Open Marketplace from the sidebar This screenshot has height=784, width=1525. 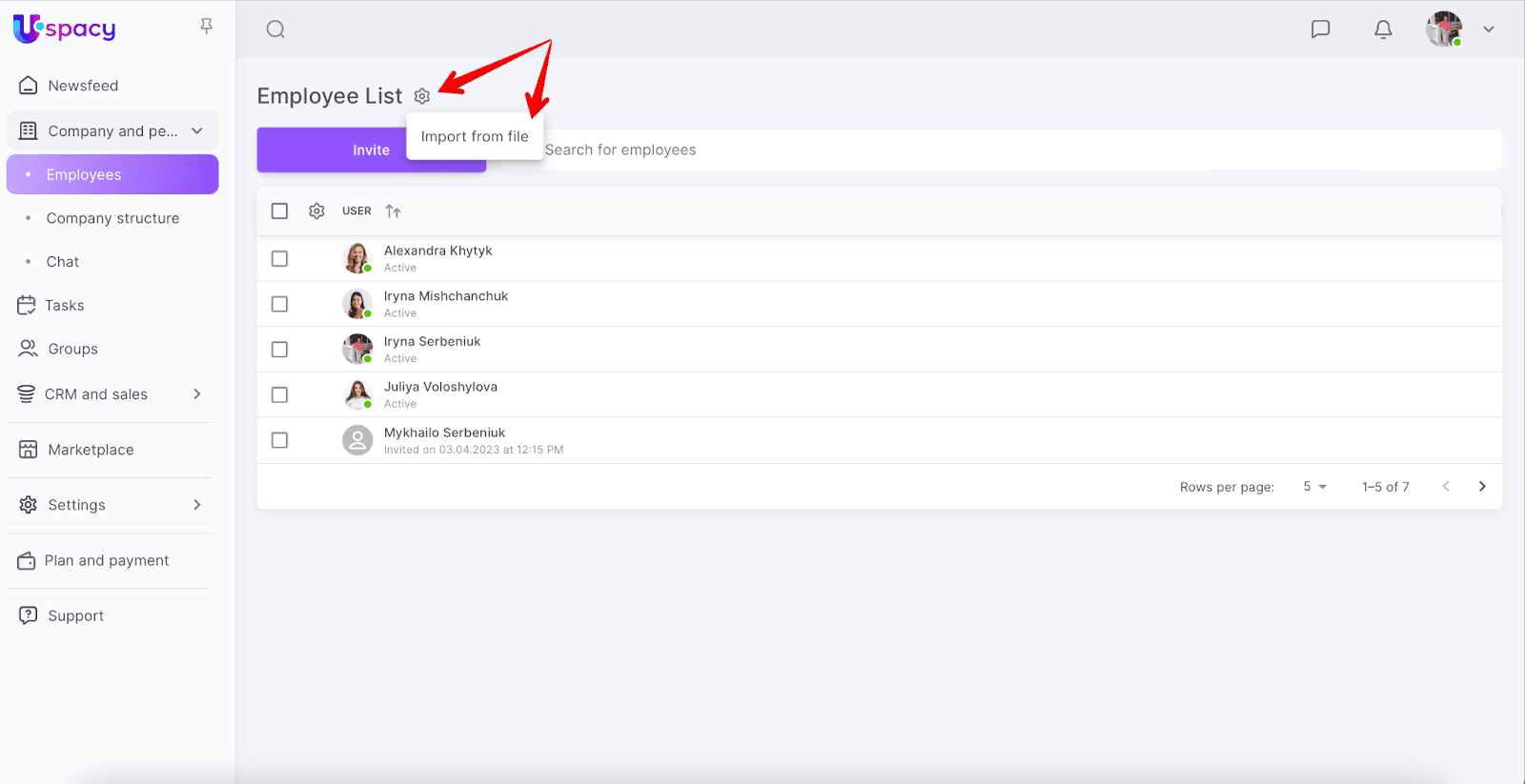coord(91,450)
